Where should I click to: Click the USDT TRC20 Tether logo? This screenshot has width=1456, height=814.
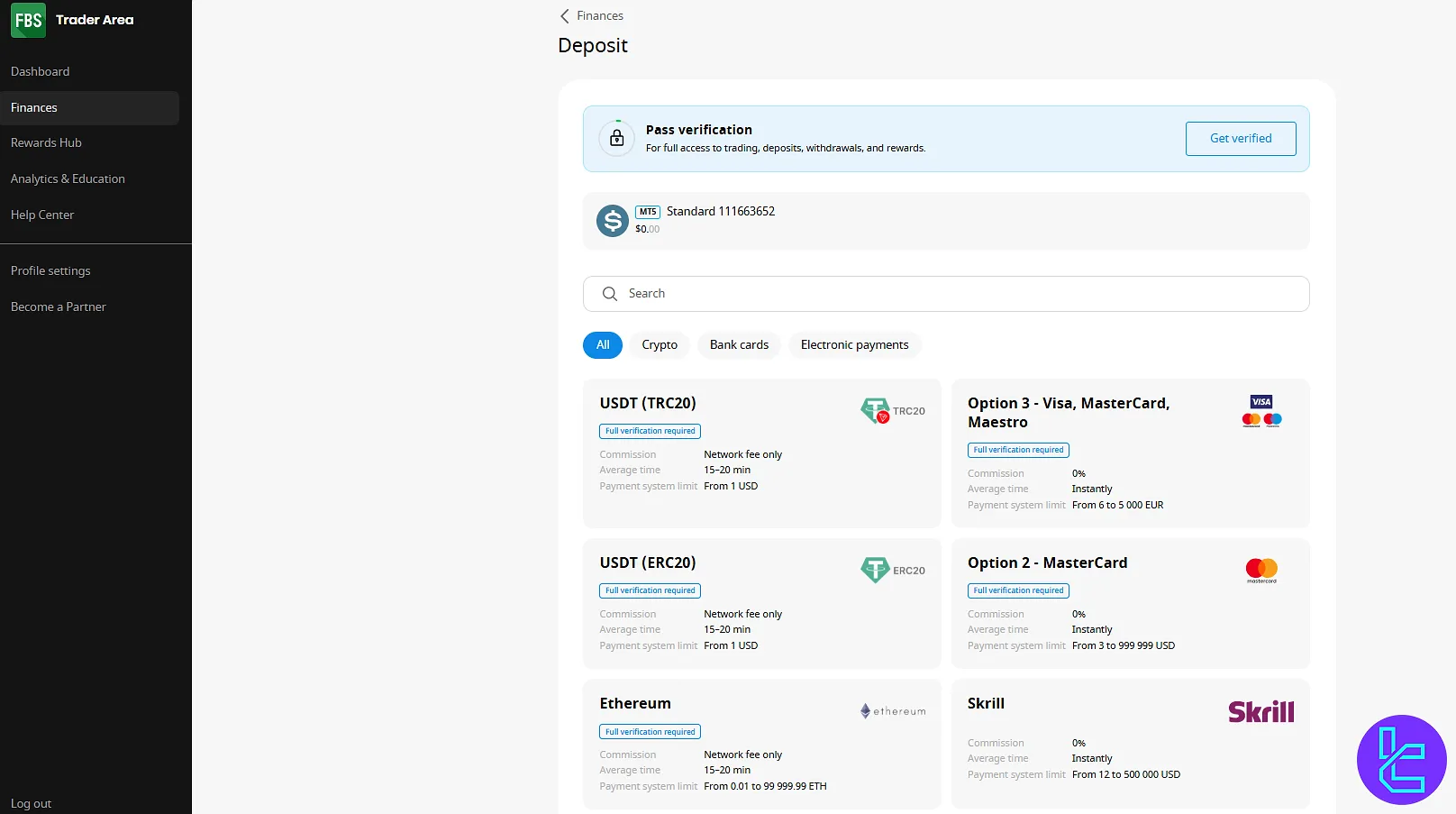pos(875,411)
